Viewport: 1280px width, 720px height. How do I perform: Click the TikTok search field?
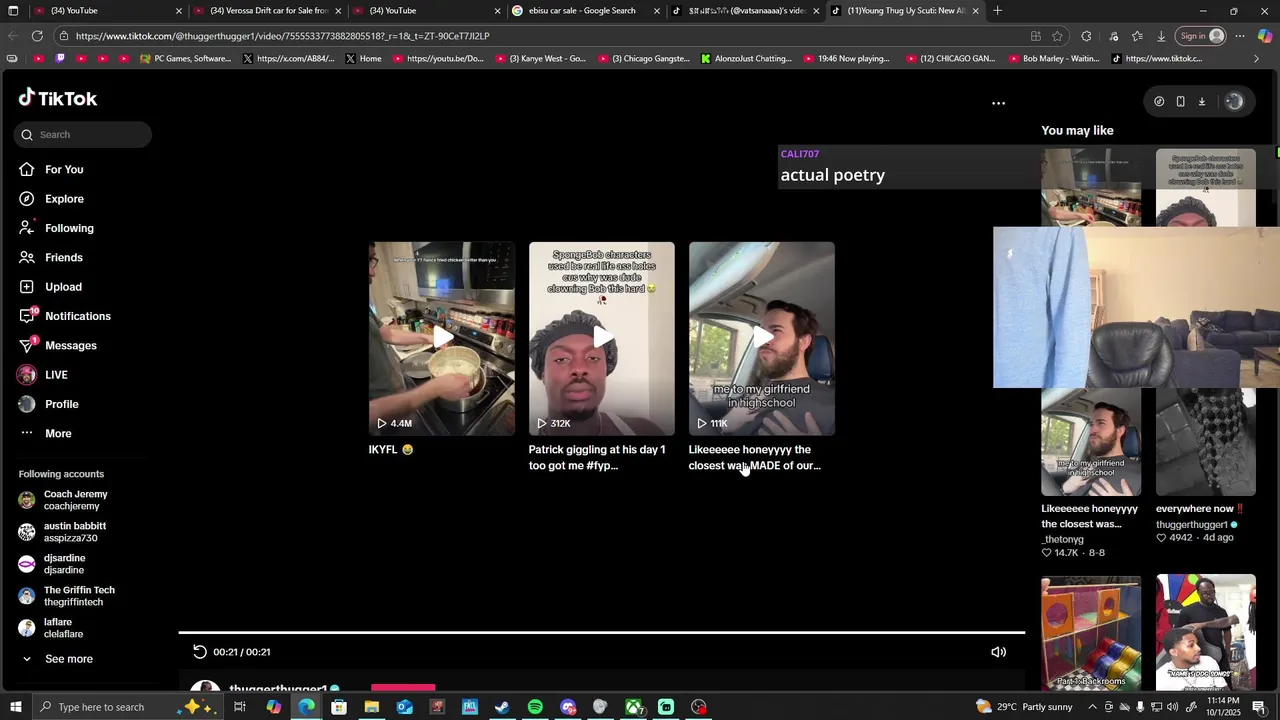coord(83,134)
